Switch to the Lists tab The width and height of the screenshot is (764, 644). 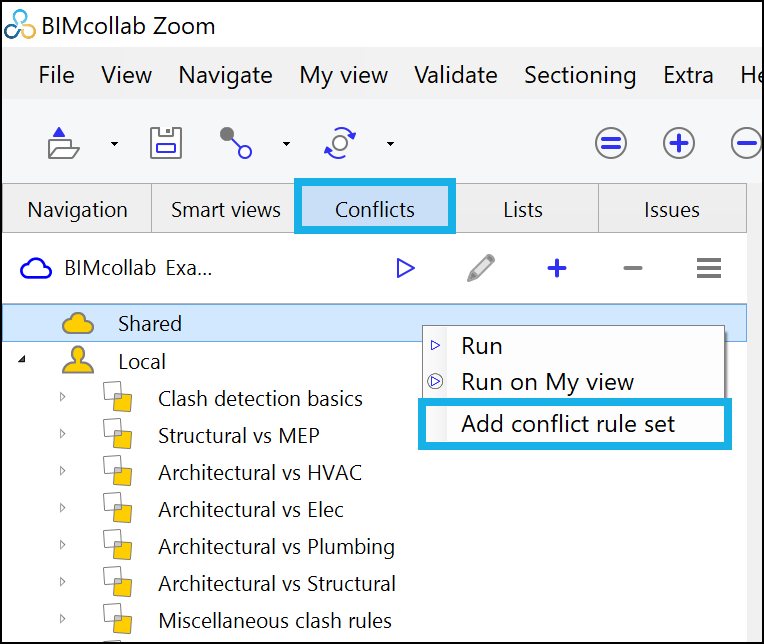click(523, 209)
